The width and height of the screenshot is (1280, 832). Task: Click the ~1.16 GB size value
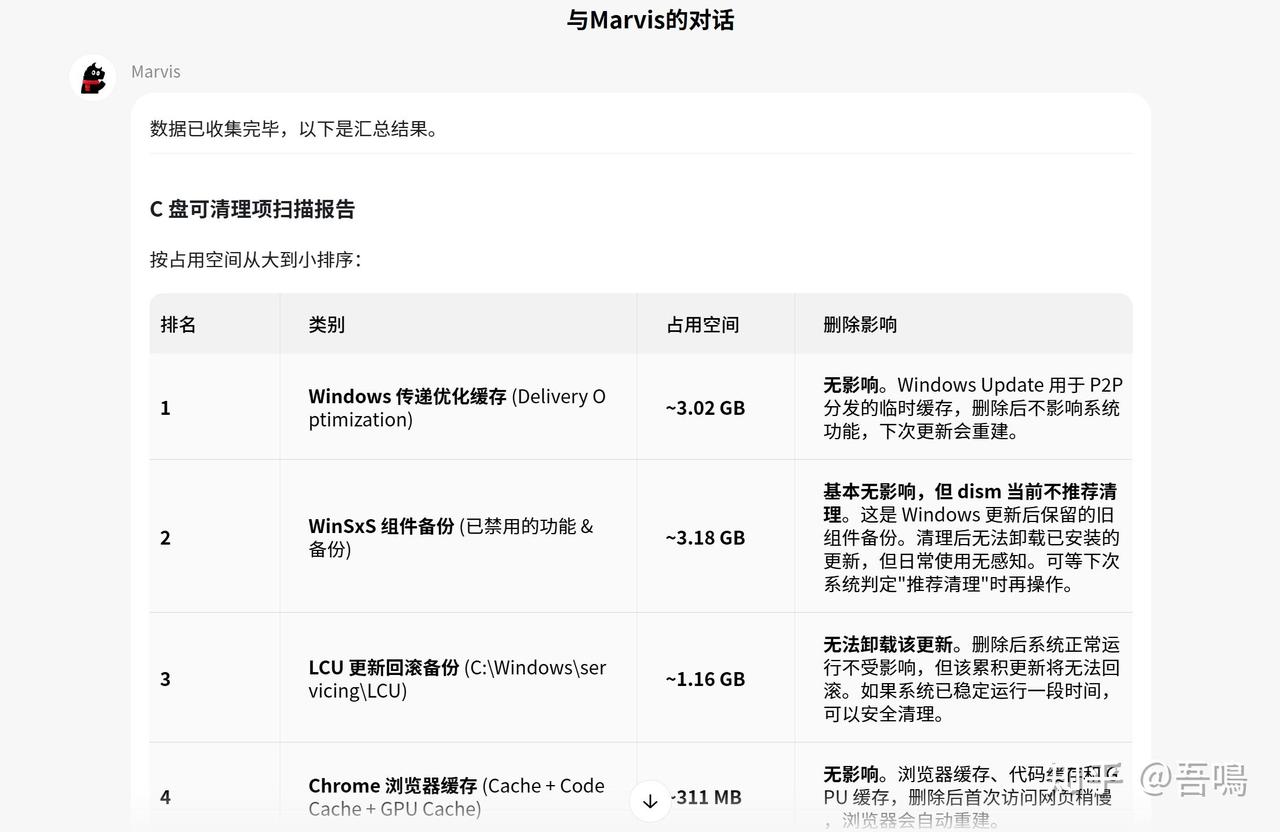[705, 679]
